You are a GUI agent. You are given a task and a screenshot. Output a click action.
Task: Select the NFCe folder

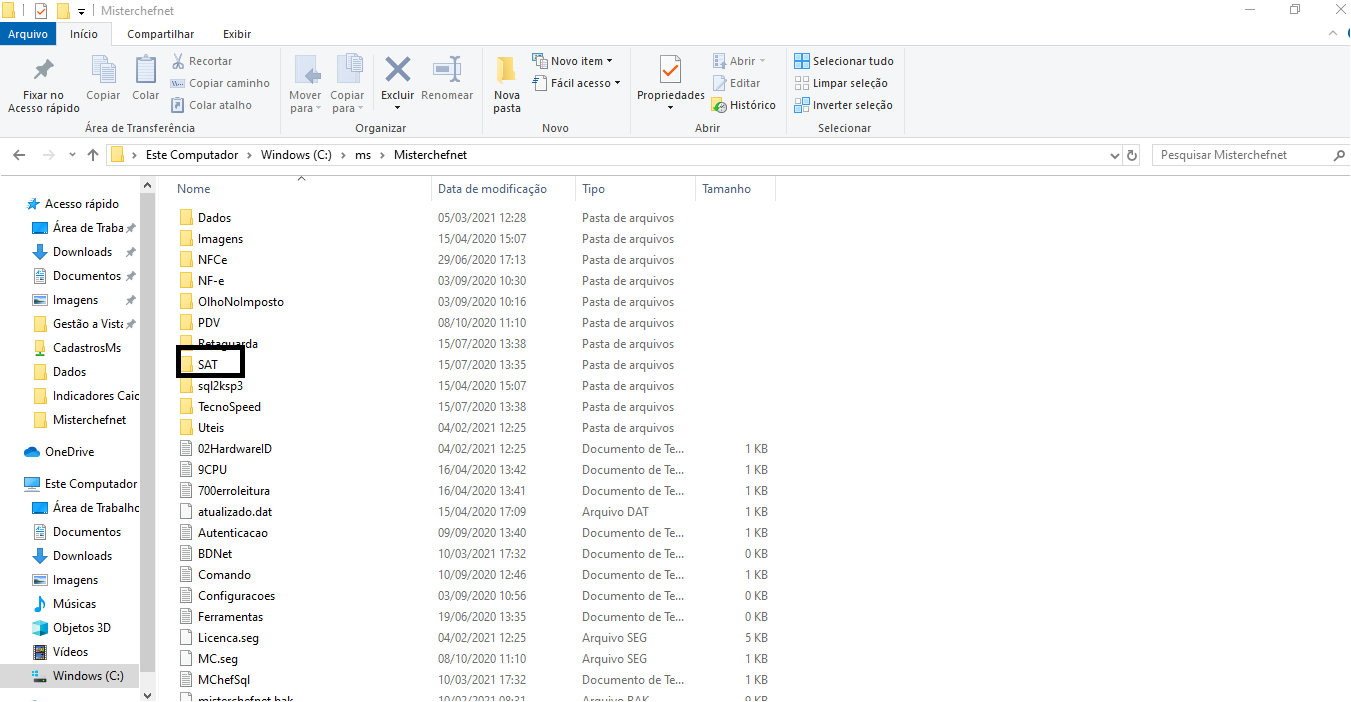pos(212,260)
